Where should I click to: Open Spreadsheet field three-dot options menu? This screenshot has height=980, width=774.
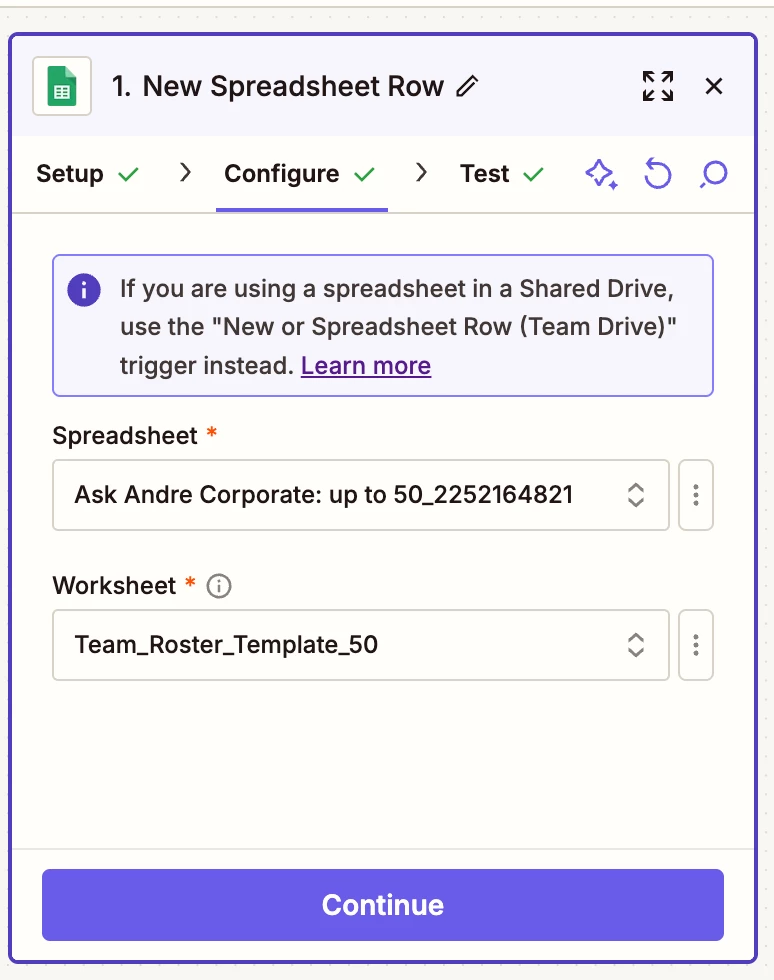tap(696, 495)
